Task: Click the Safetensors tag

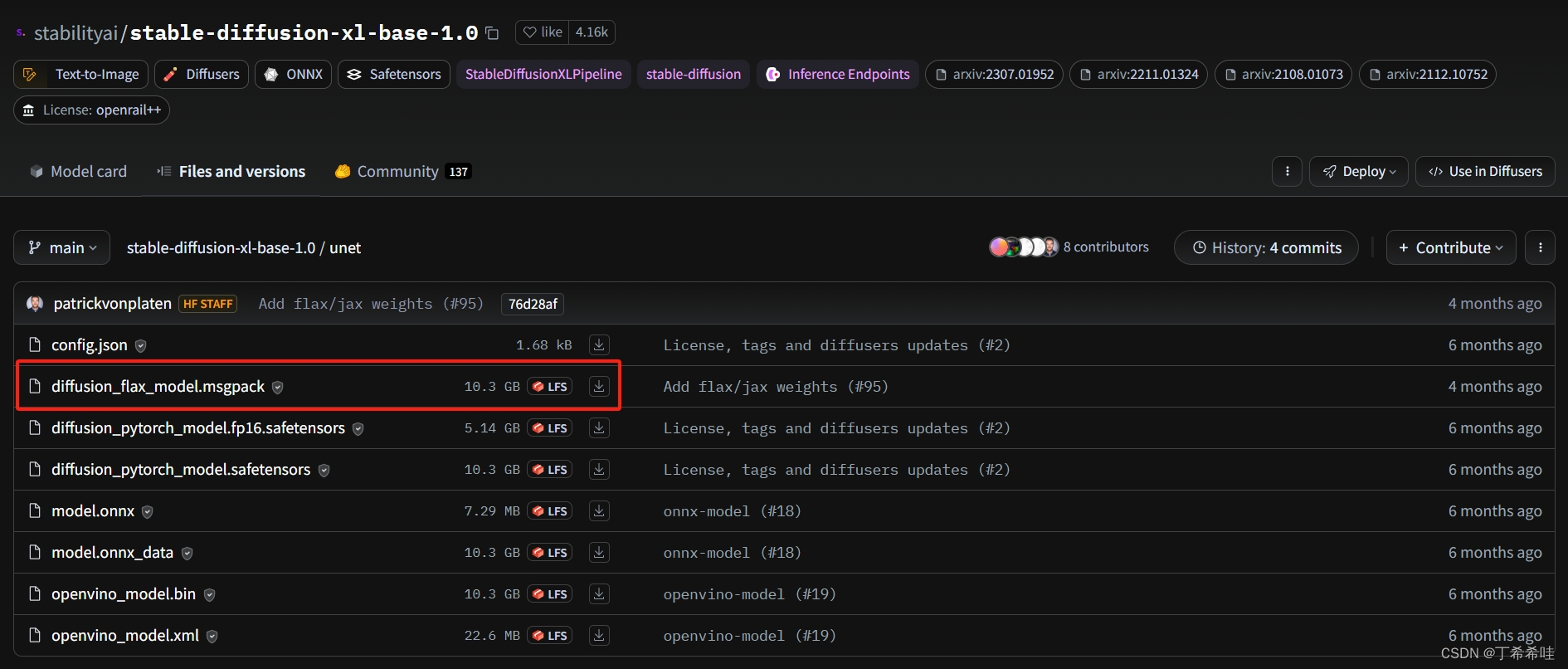Action: pos(394,74)
